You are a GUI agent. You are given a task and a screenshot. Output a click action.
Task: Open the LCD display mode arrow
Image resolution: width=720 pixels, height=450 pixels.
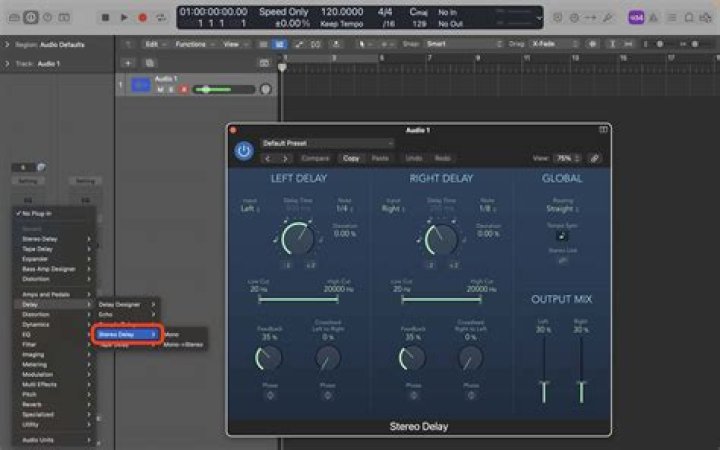tap(539, 18)
